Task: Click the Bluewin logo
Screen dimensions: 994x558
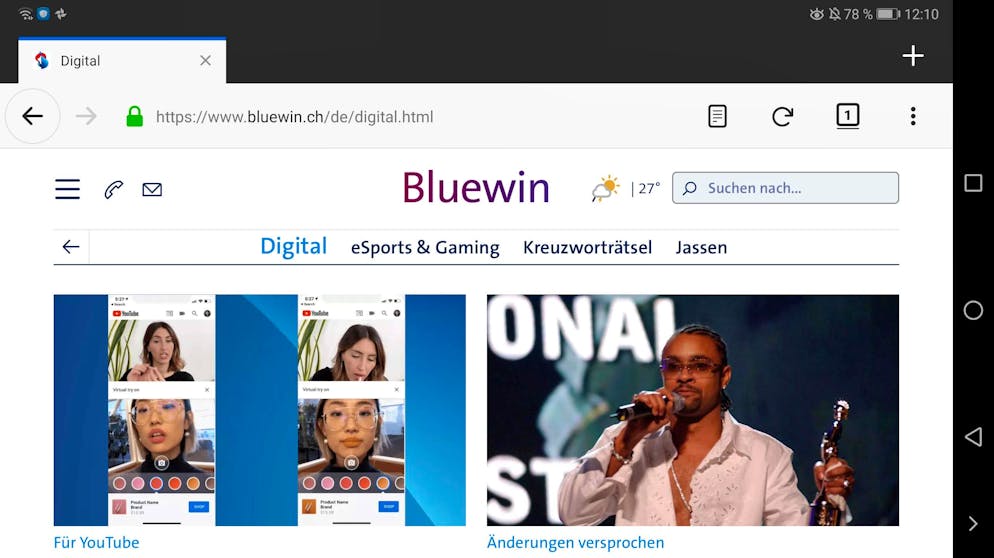Action: pyautogui.click(x=476, y=188)
